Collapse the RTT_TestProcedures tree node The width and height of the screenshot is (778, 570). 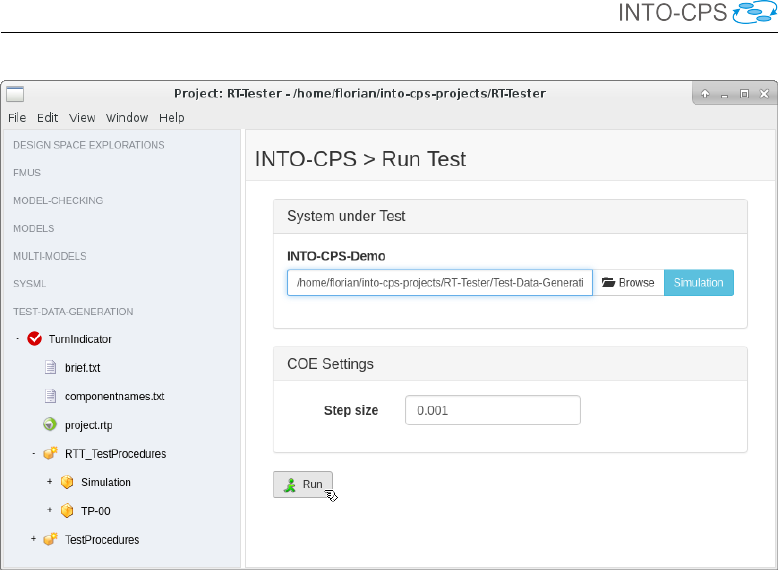[x=34, y=453]
